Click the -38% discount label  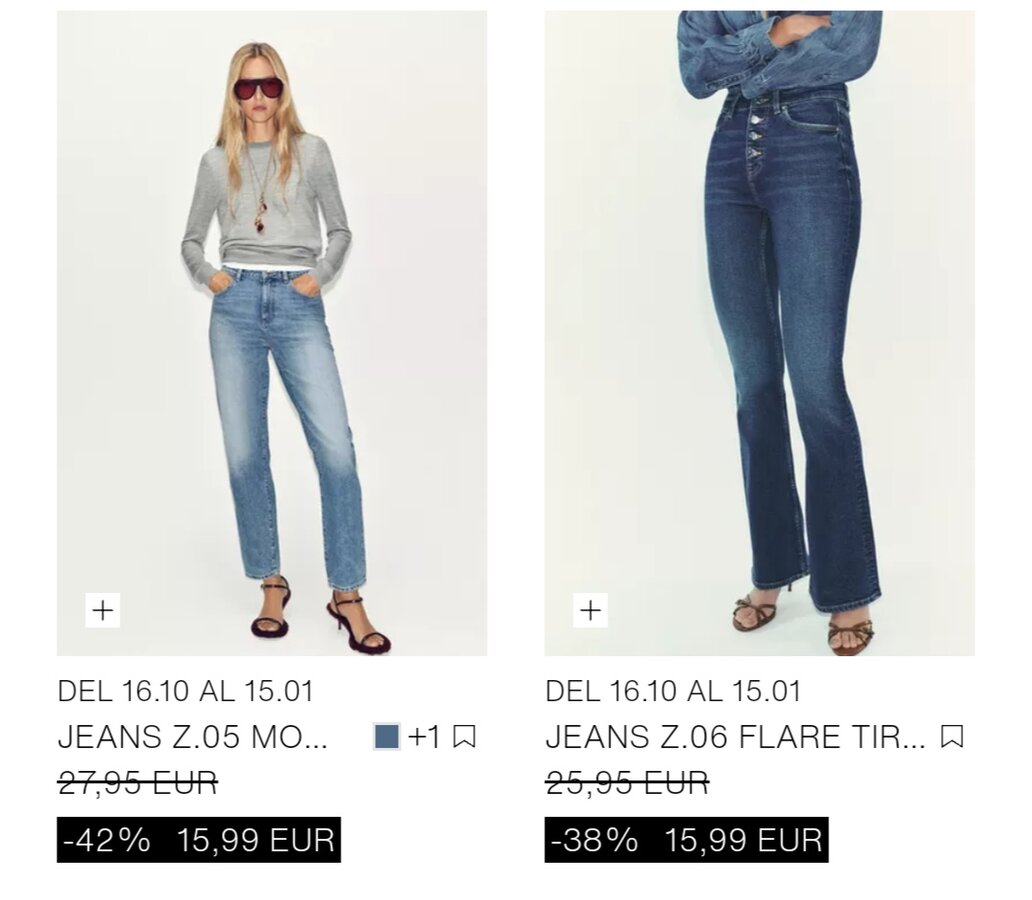[595, 840]
